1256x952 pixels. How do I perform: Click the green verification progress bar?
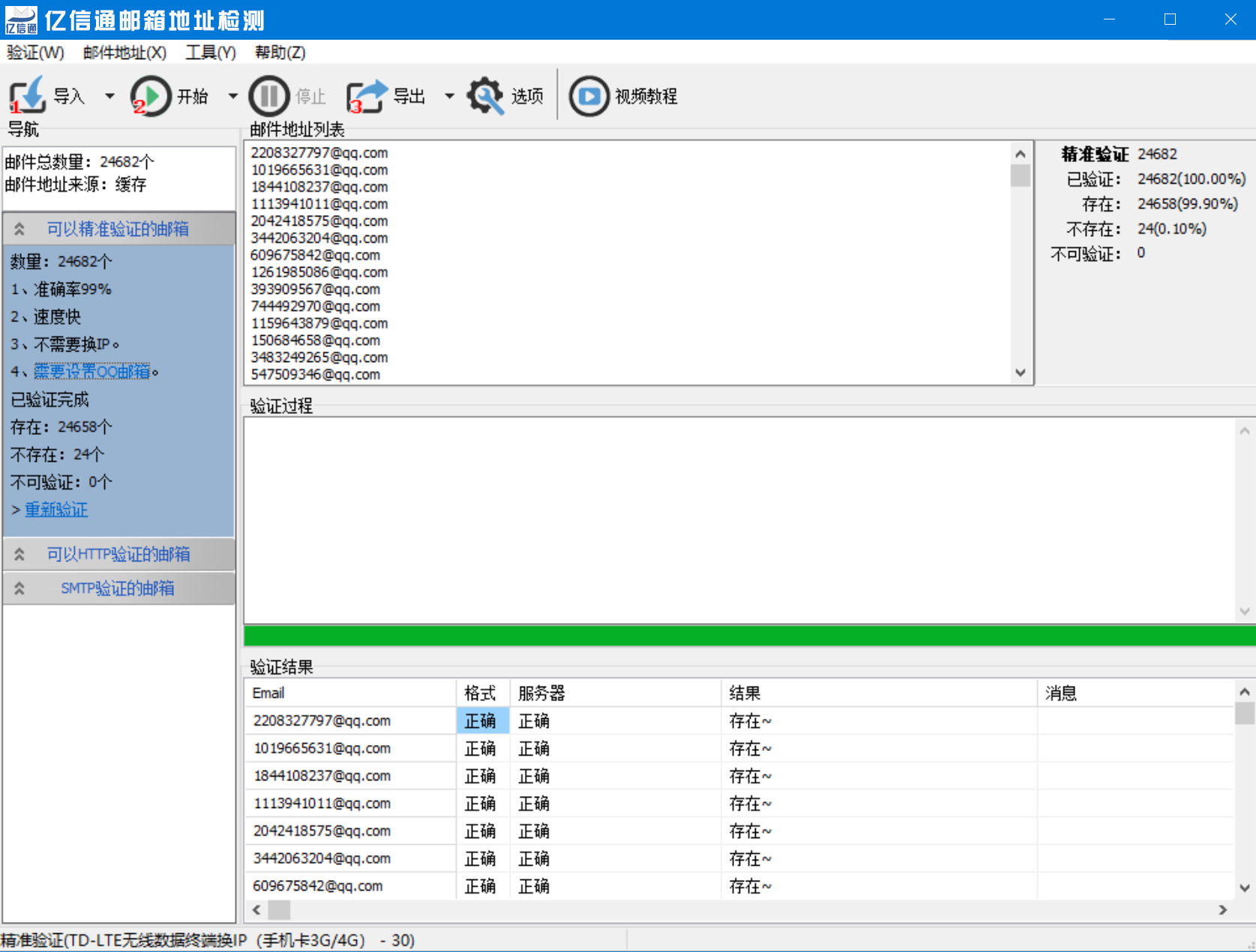pos(748,636)
